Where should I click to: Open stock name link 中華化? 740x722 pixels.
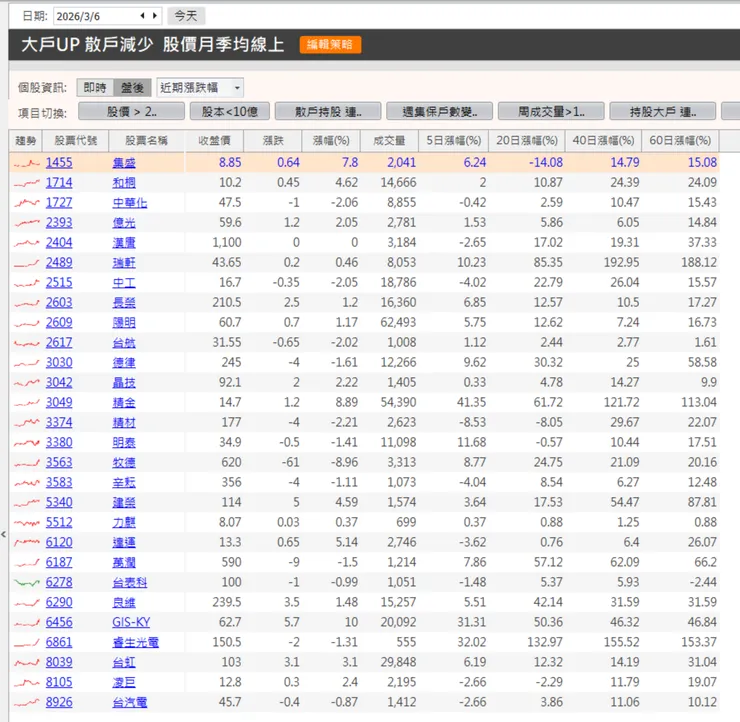point(130,203)
